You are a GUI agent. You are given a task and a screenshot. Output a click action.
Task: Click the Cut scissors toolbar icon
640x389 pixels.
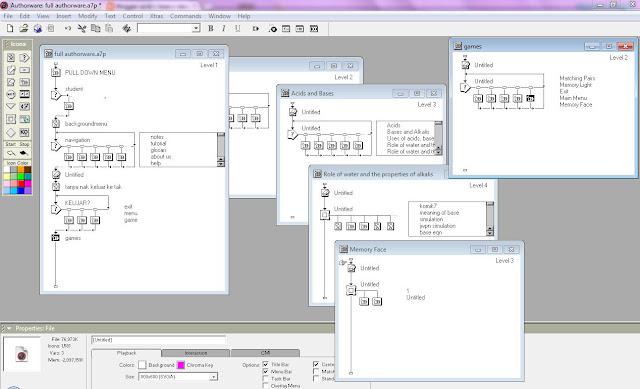pyautogui.click(x=82, y=28)
